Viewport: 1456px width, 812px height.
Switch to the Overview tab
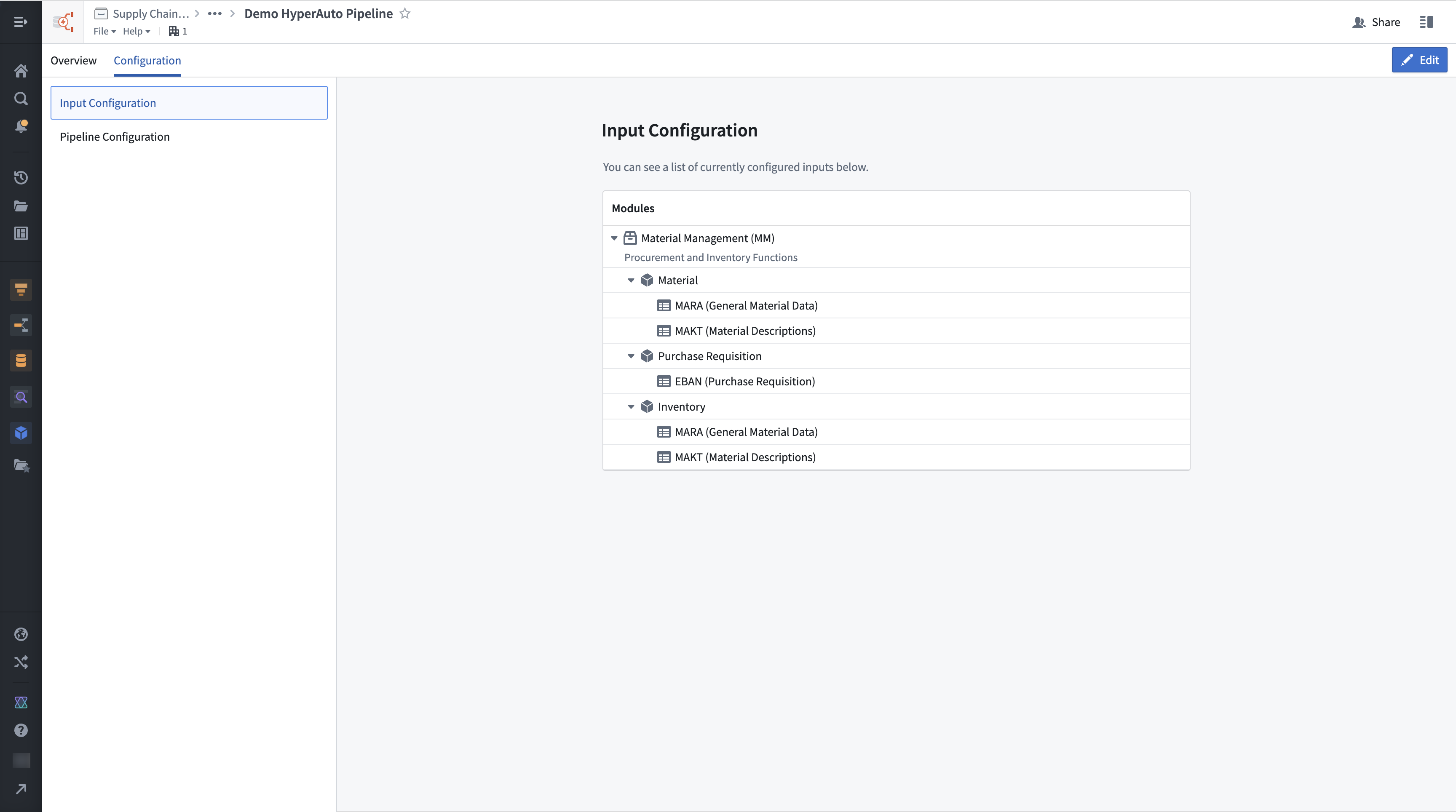pos(73,61)
